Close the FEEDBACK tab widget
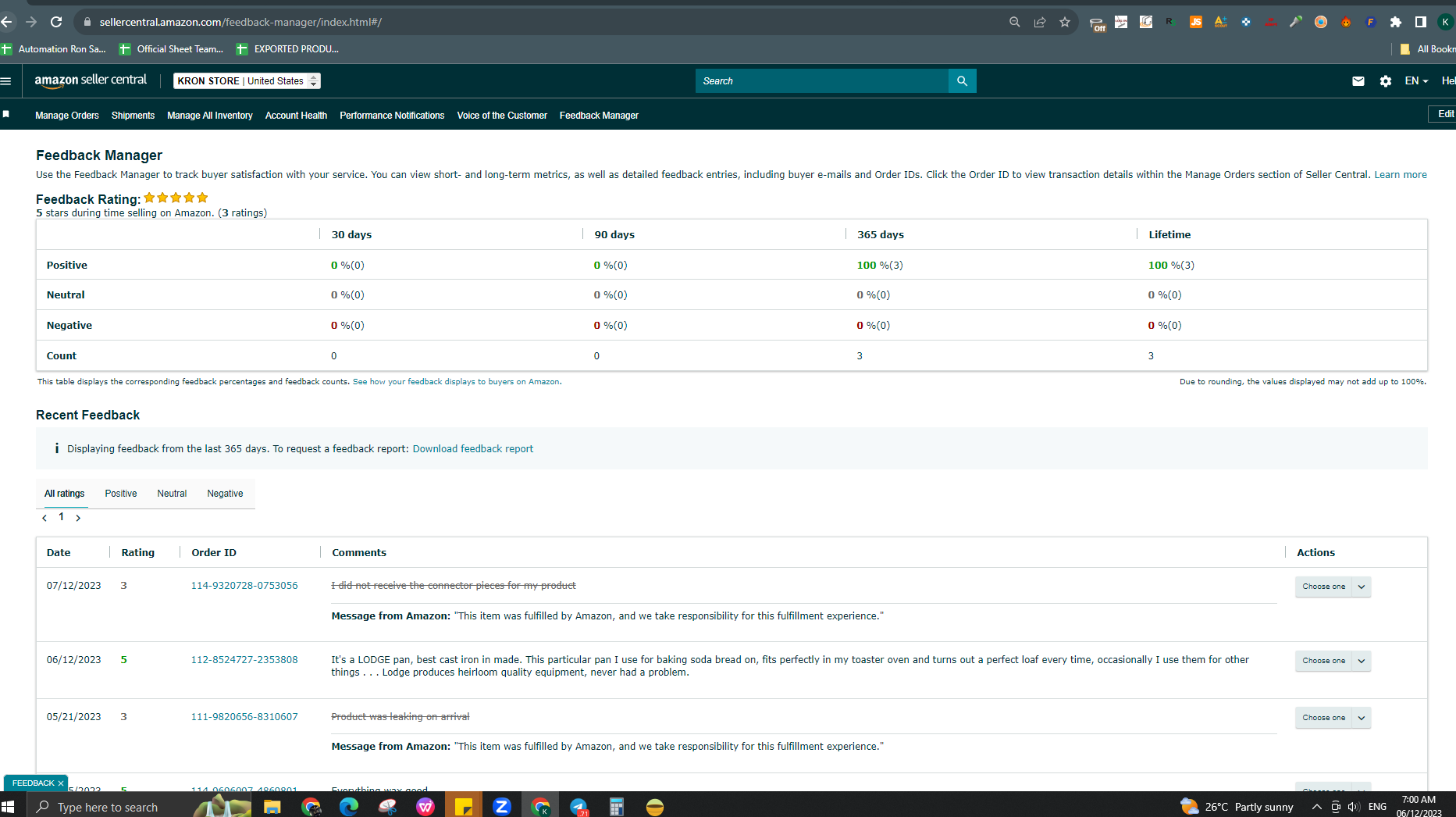The image size is (1456, 817). [61, 783]
